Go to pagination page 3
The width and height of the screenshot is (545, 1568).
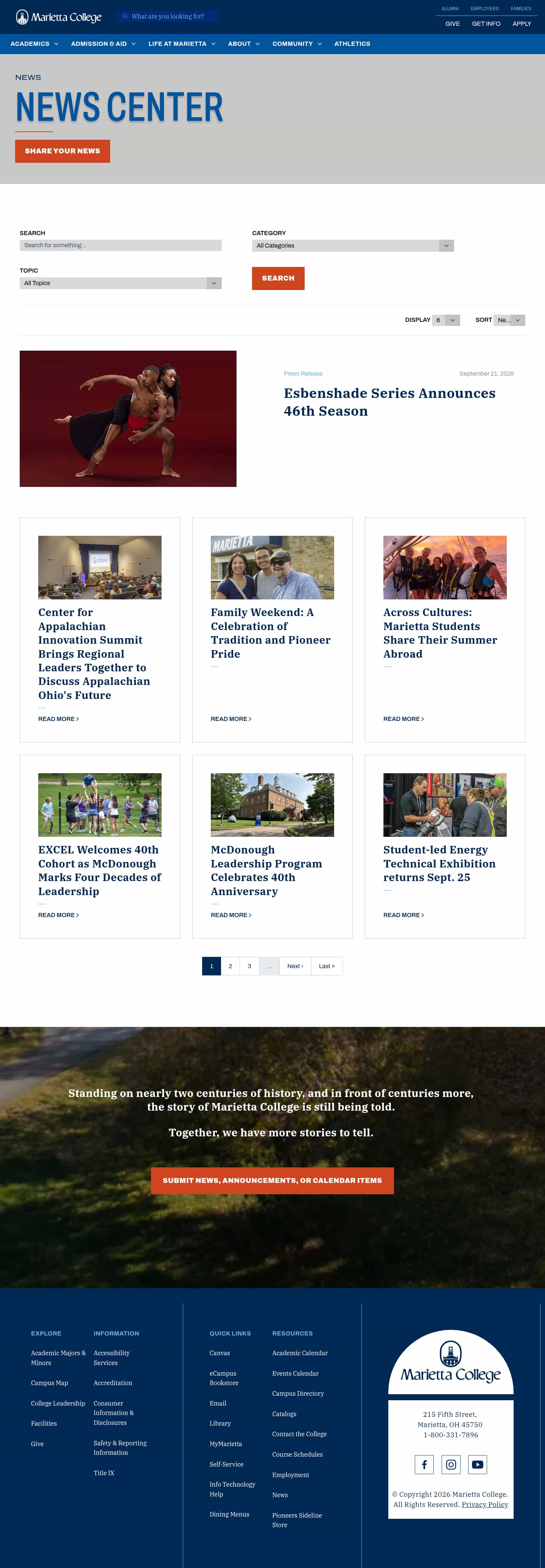tap(249, 966)
